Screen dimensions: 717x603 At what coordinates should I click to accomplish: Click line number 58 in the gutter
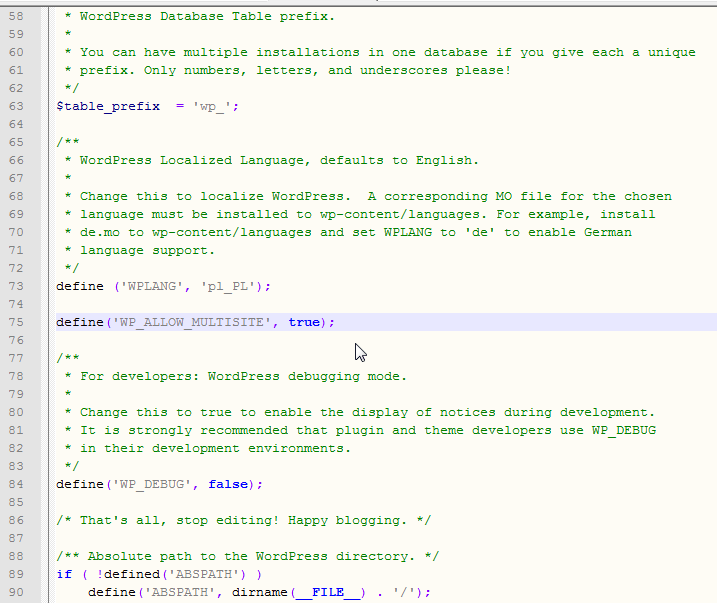point(16,16)
